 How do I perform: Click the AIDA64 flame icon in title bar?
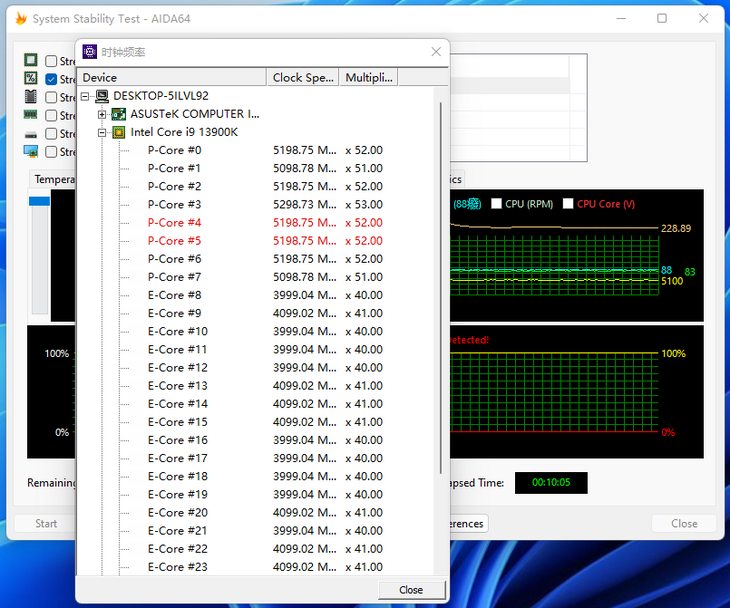[21, 19]
